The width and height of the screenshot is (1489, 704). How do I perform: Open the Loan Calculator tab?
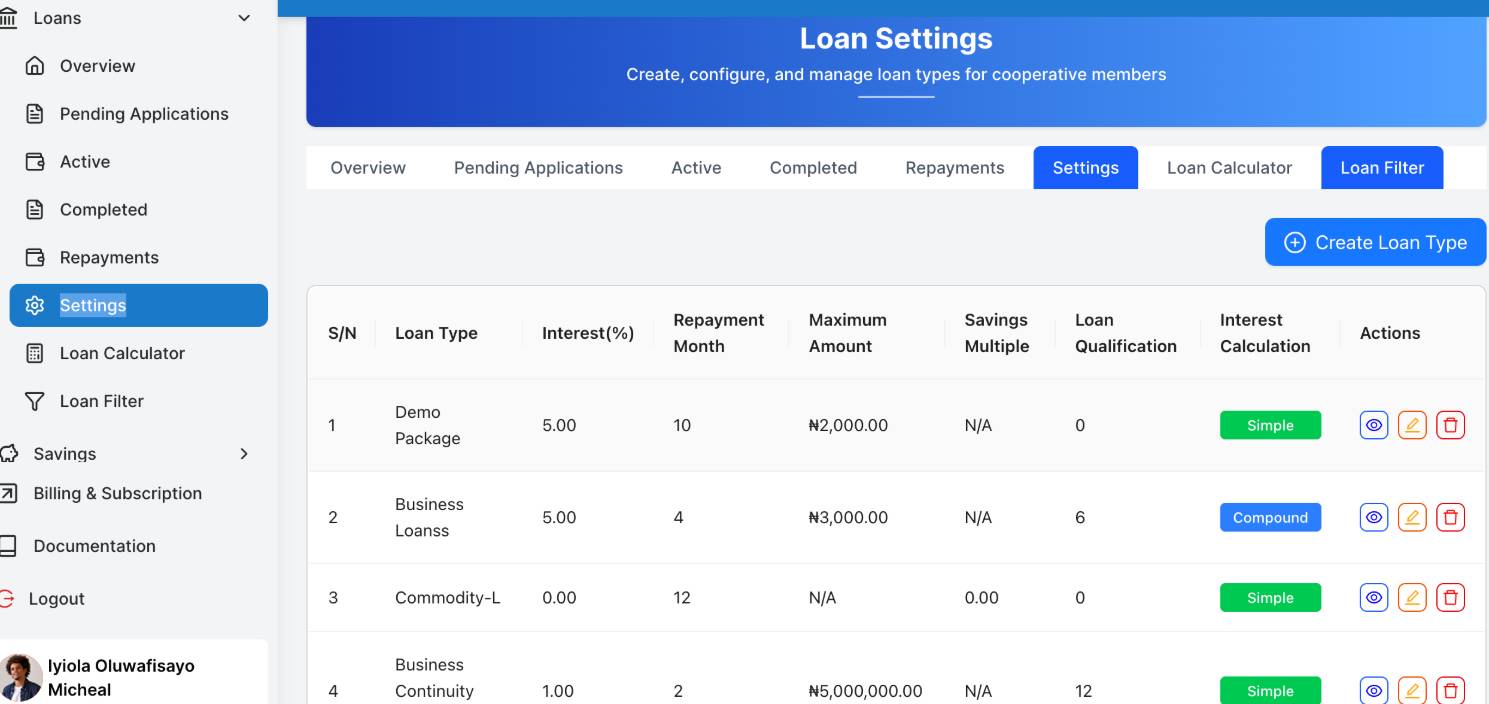coord(1229,168)
